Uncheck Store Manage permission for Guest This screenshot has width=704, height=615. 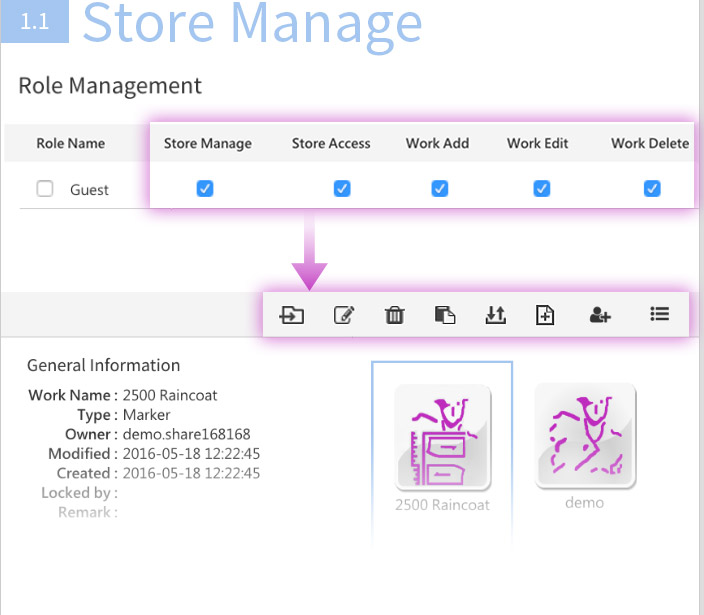tap(205, 188)
